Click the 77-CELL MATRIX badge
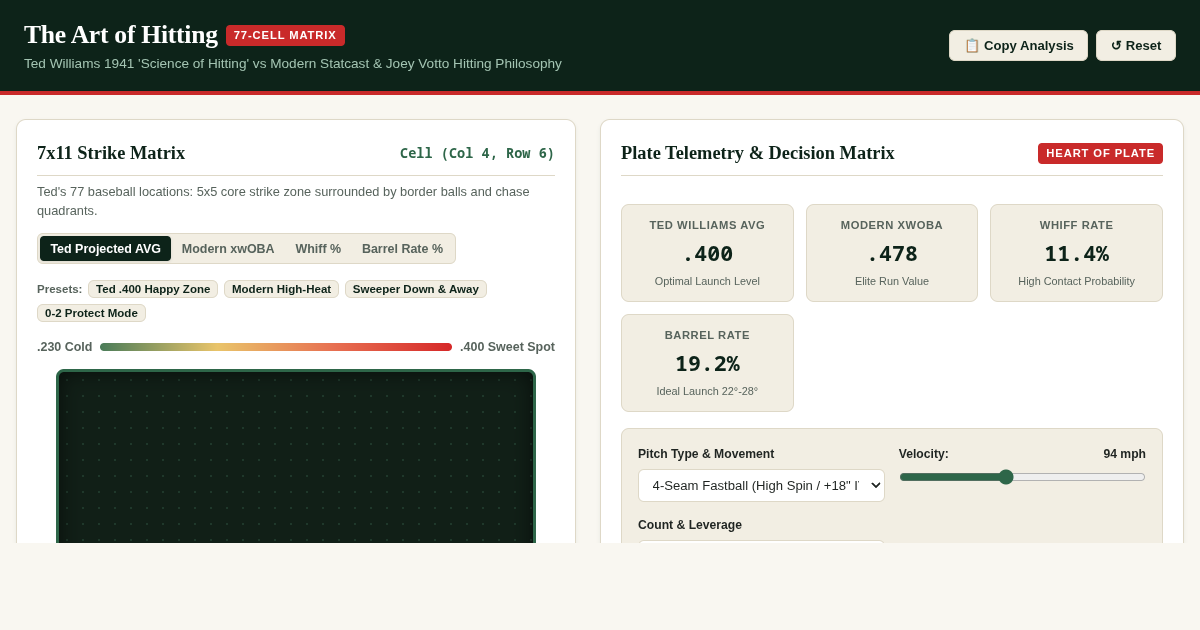1200x630 pixels. [285, 35]
